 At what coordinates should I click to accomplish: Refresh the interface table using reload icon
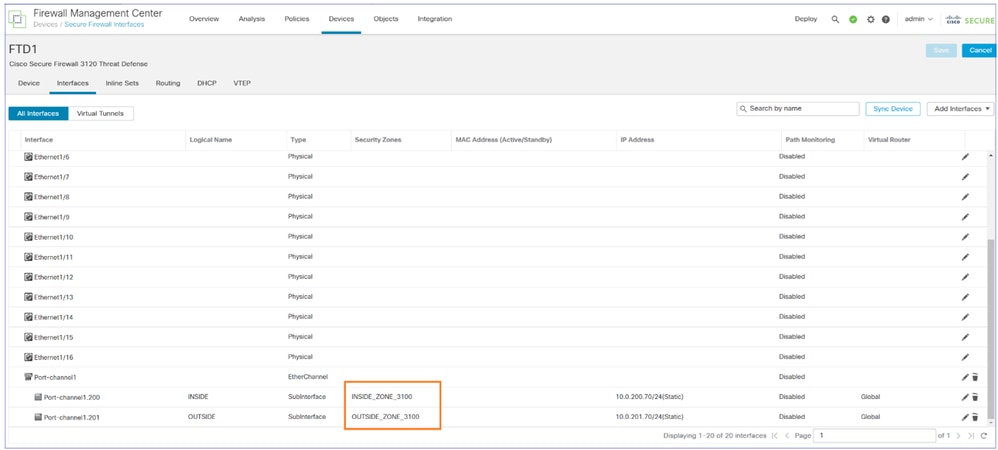point(983,436)
